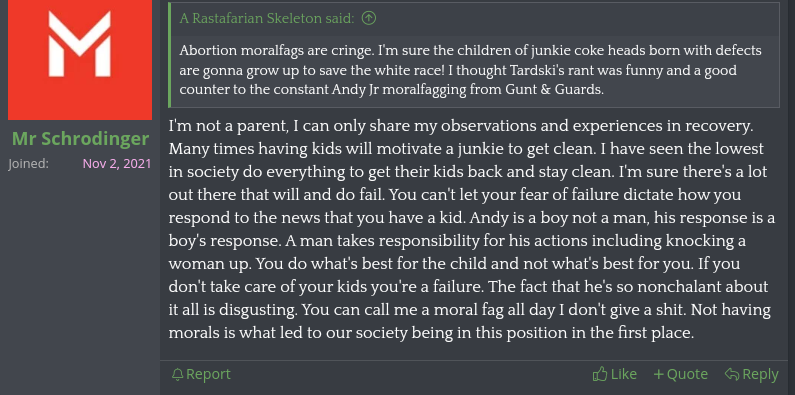Click the quote block header bar

[x=475, y=19]
